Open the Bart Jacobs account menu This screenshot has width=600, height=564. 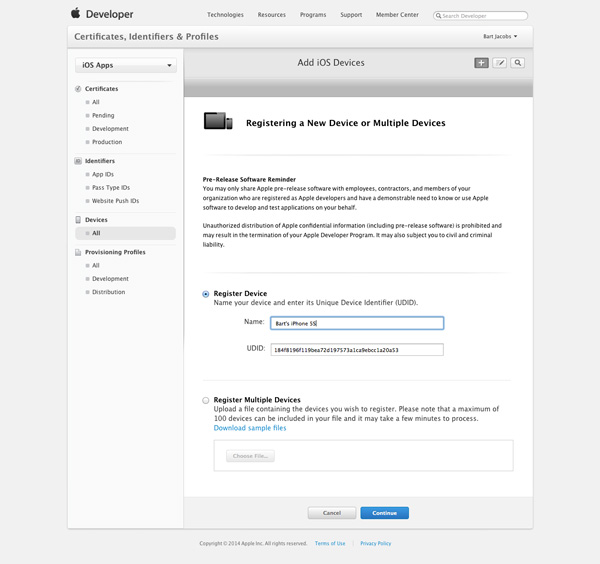coord(500,36)
